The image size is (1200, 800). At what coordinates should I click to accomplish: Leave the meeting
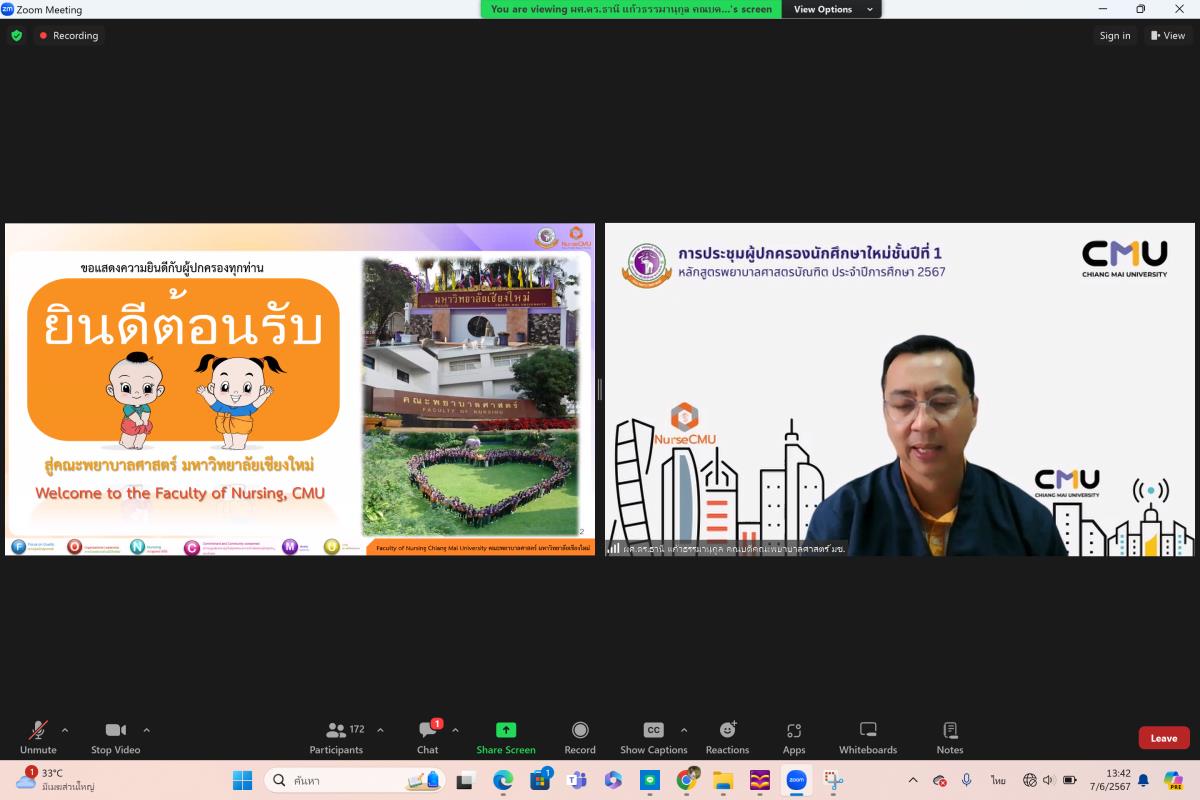[x=1164, y=738]
